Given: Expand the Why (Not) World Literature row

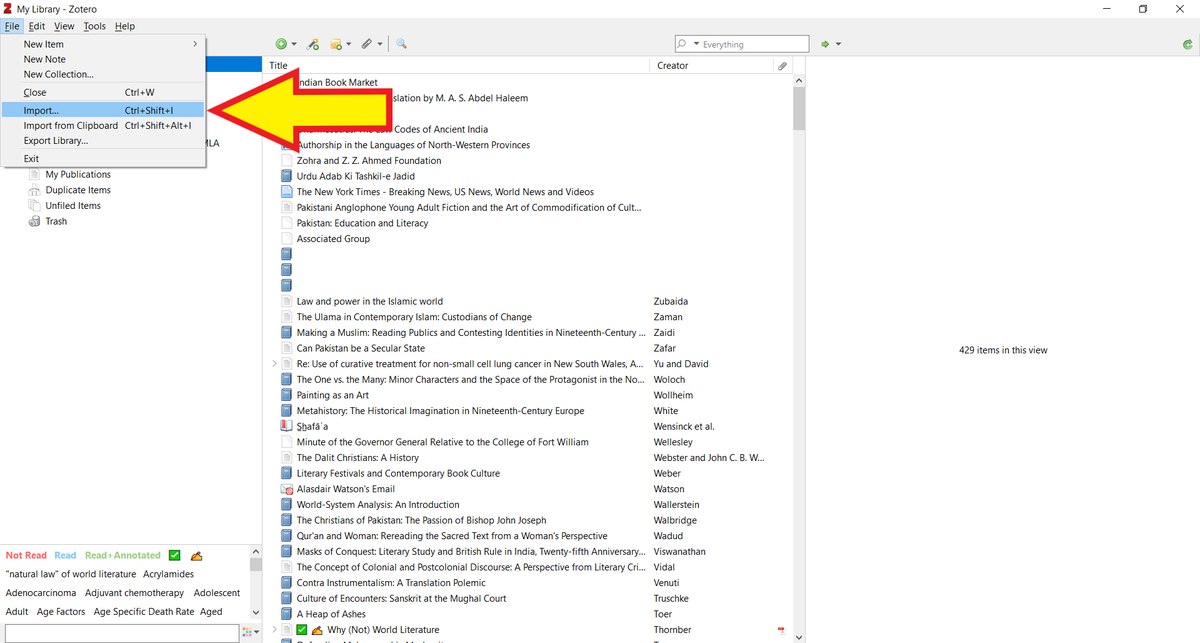Looking at the screenshot, I should pos(275,630).
